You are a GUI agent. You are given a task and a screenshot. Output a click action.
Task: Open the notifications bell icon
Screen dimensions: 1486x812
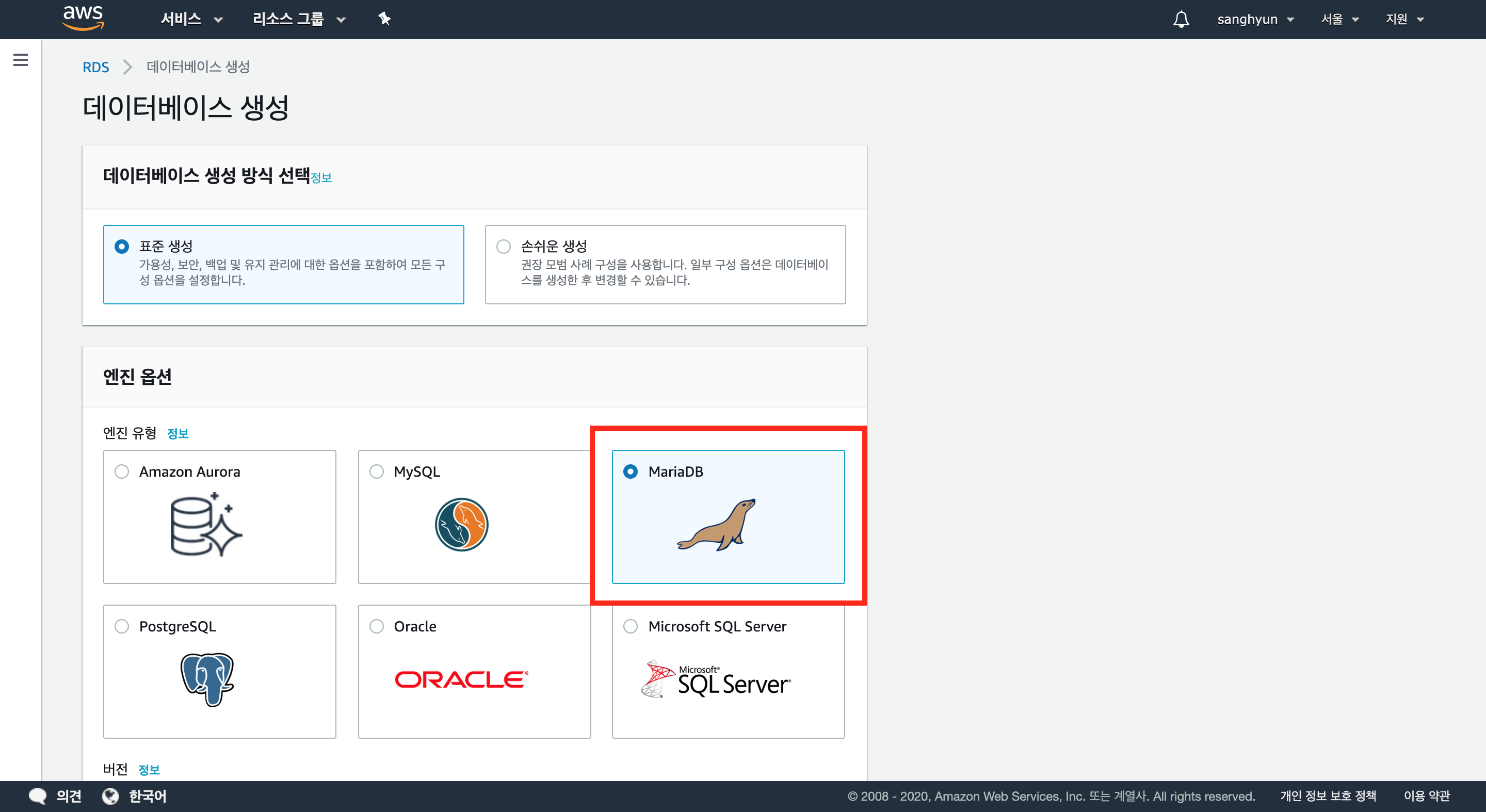pyautogui.click(x=1181, y=19)
